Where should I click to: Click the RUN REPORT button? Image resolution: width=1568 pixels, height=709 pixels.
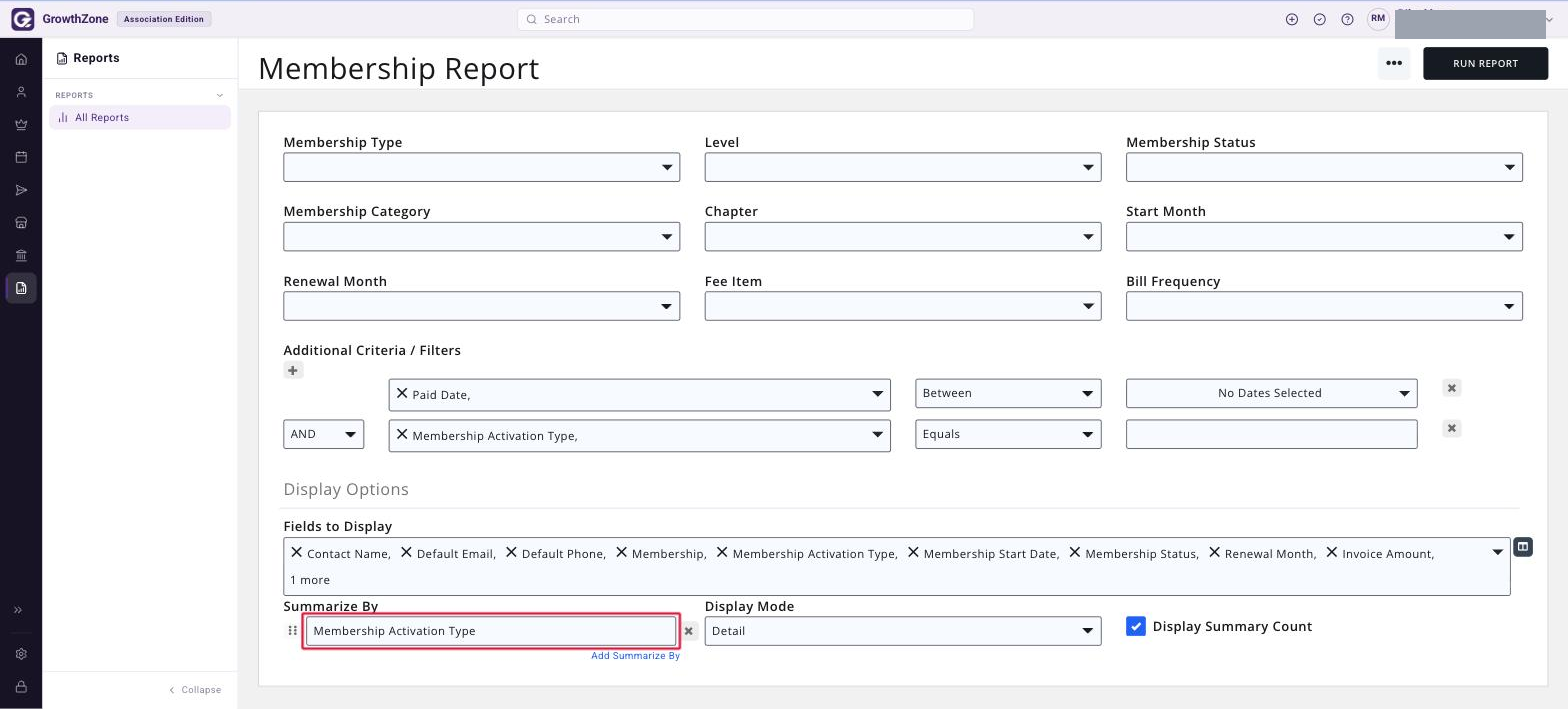pyautogui.click(x=1485, y=63)
